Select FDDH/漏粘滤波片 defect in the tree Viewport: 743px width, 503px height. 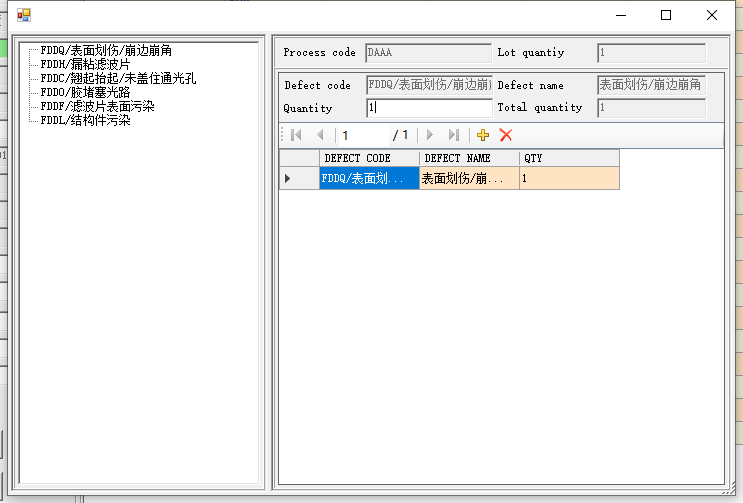84,64
